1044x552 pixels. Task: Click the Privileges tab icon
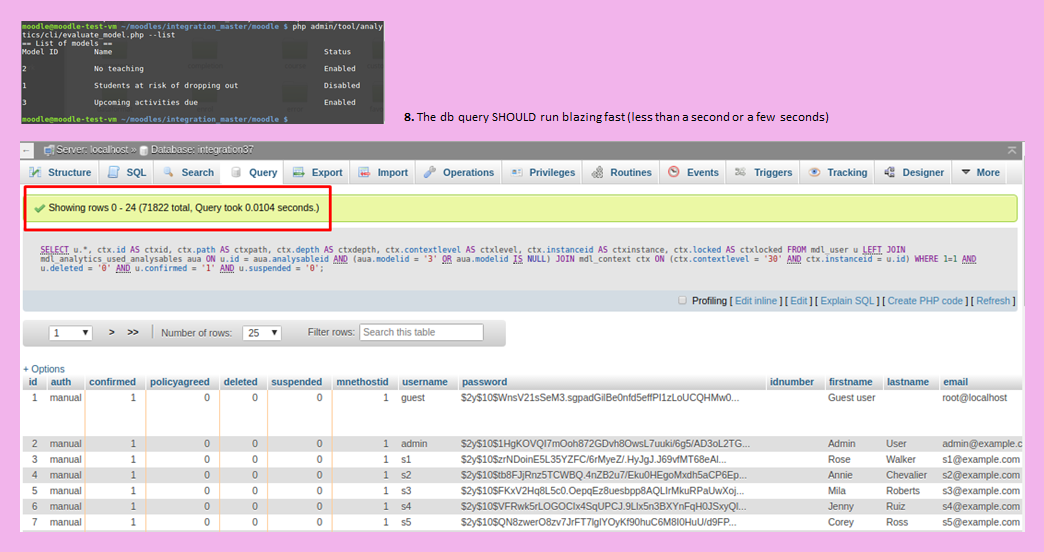517,172
